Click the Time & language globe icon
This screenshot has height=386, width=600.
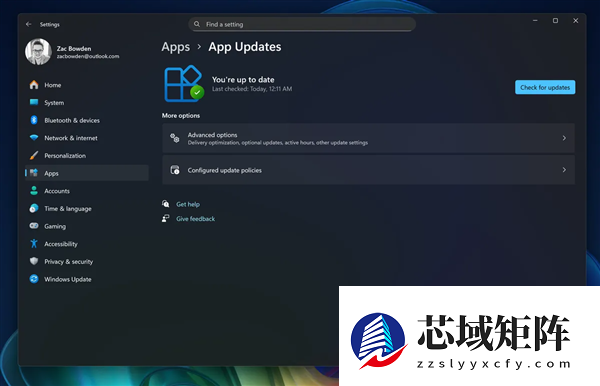[34, 208]
